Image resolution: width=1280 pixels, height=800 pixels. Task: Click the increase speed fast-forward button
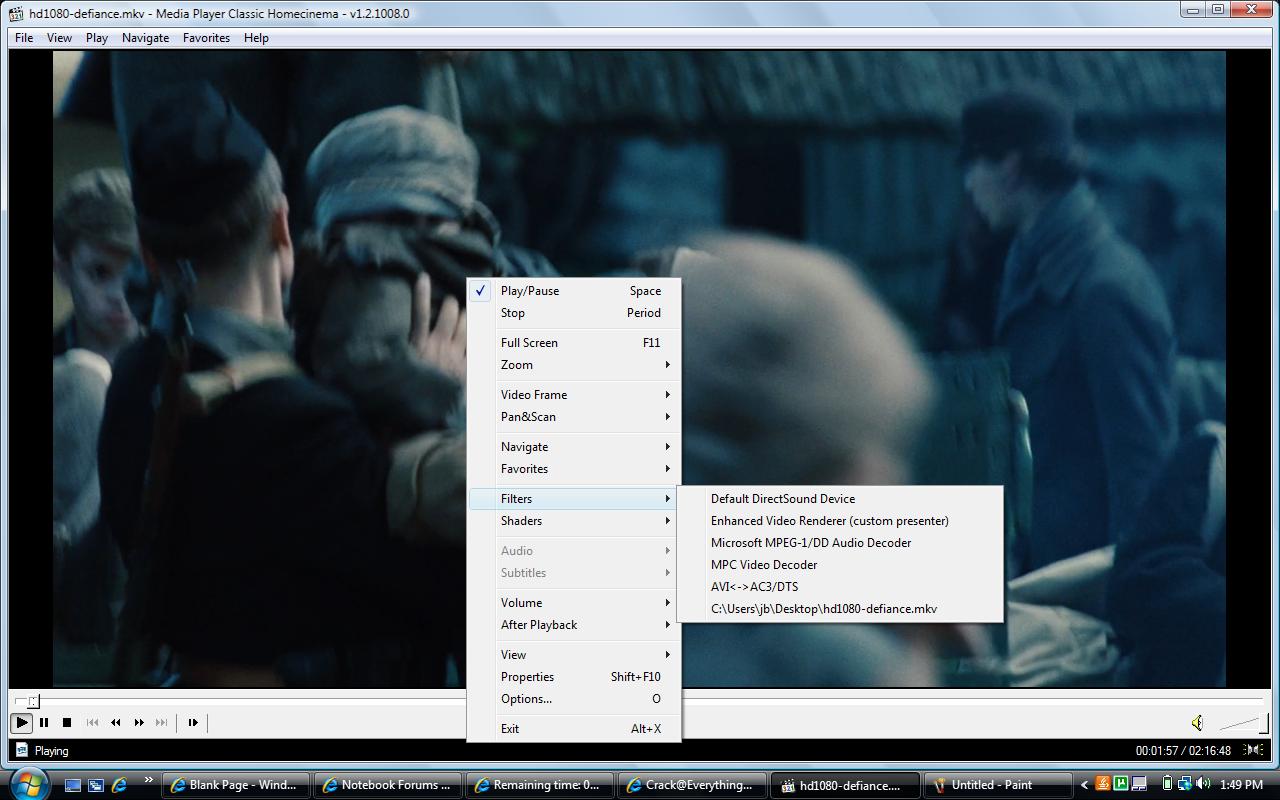click(x=139, y=722)
